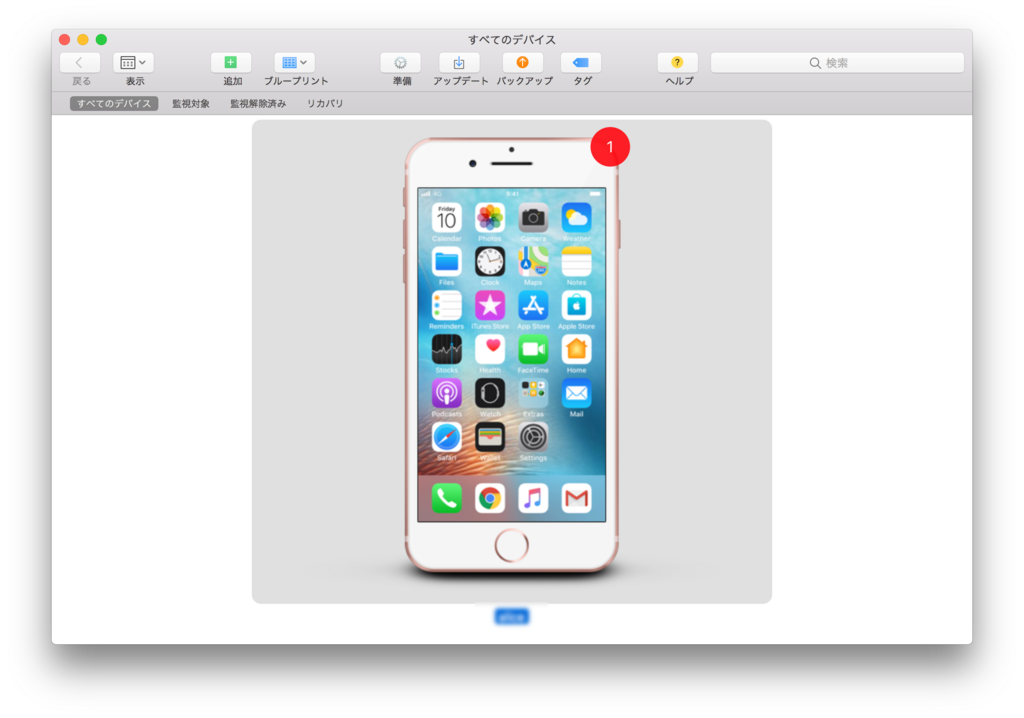Focus the 検索 search field

pyautogui.click(x=837, y=63)
